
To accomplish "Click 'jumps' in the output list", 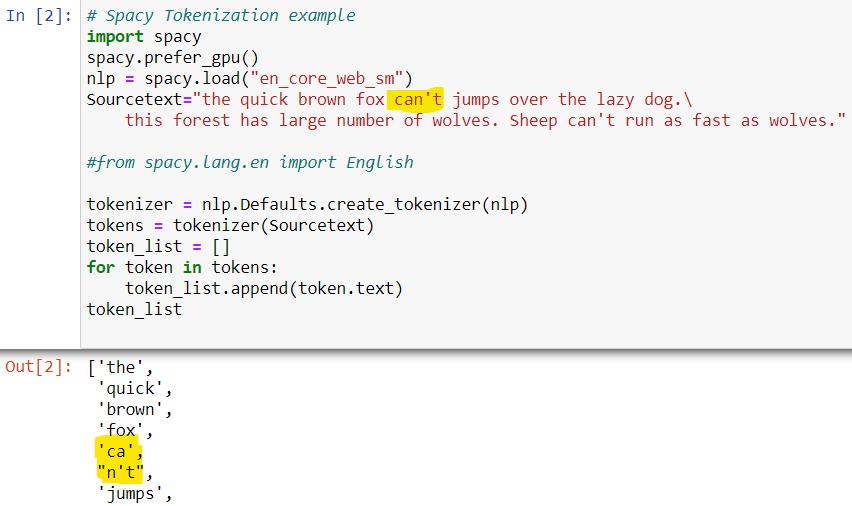I will [x=135, y=494].
